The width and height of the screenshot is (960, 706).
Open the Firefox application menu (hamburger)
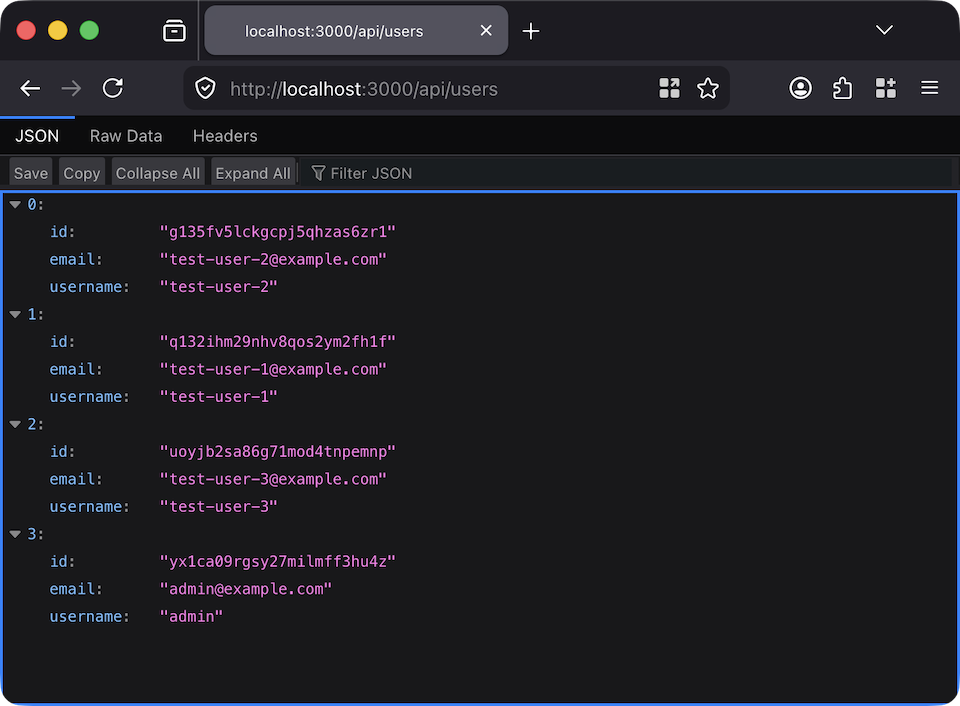[x=929, y=88]
